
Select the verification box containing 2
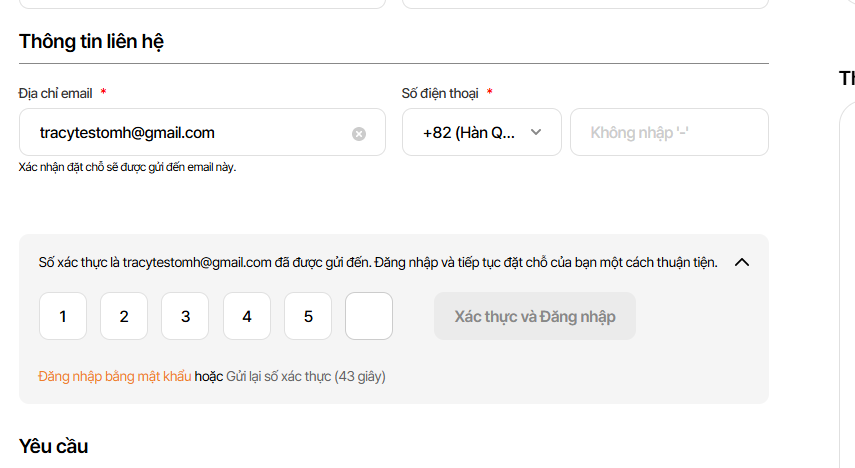coord(124,316)
